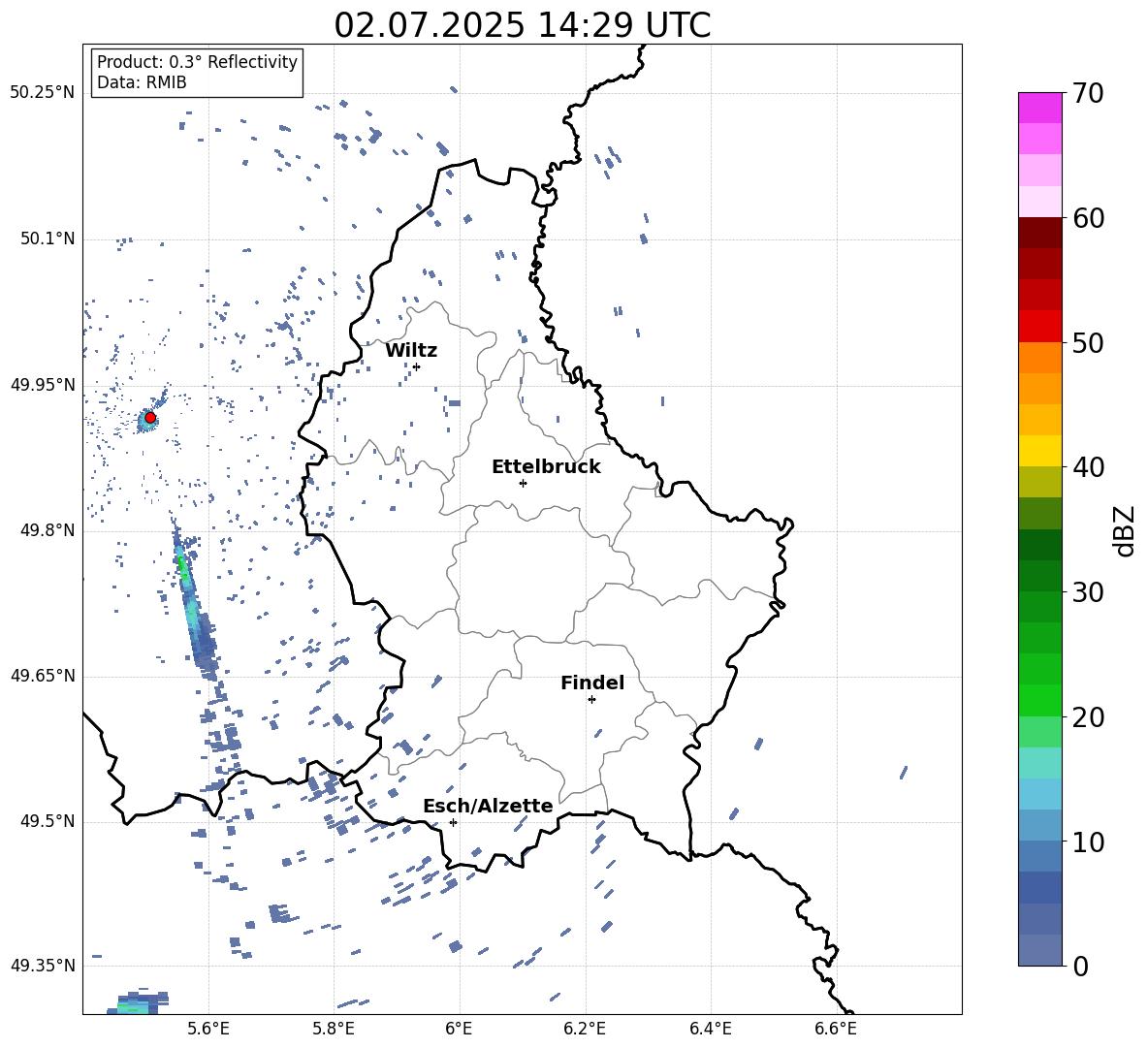Click the 0 colorbar tick label
This screenshot has height=1048, width=1148.
click(1080, 967)
